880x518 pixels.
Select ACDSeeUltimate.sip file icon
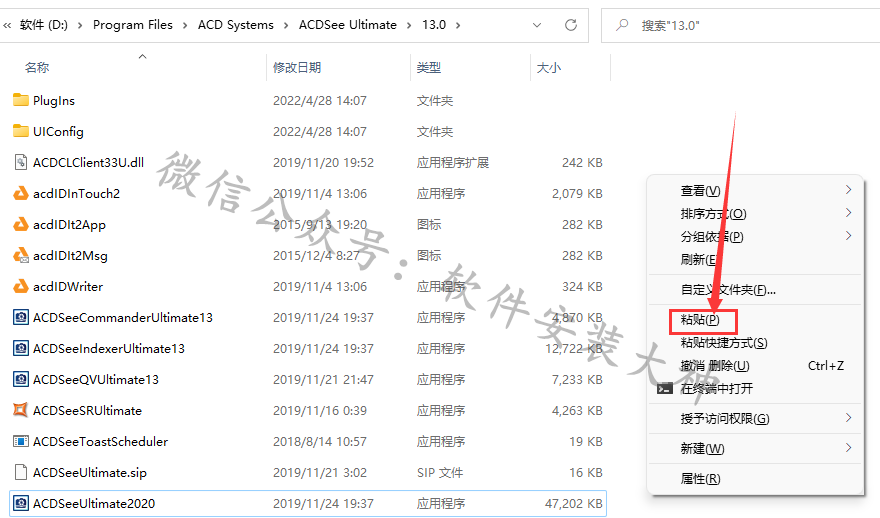(21, 473)
